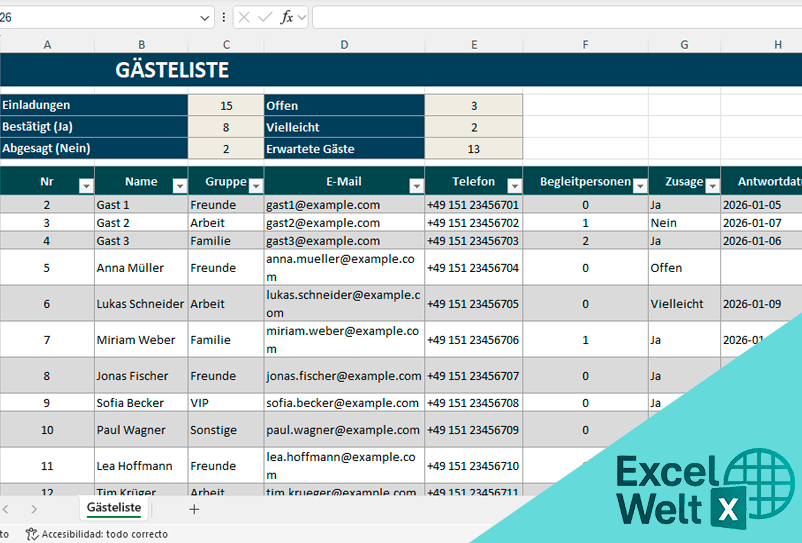Click anna.mueller@example.com email cell
This screenshot has width=802, height=543.
click(x=344, y=267)
